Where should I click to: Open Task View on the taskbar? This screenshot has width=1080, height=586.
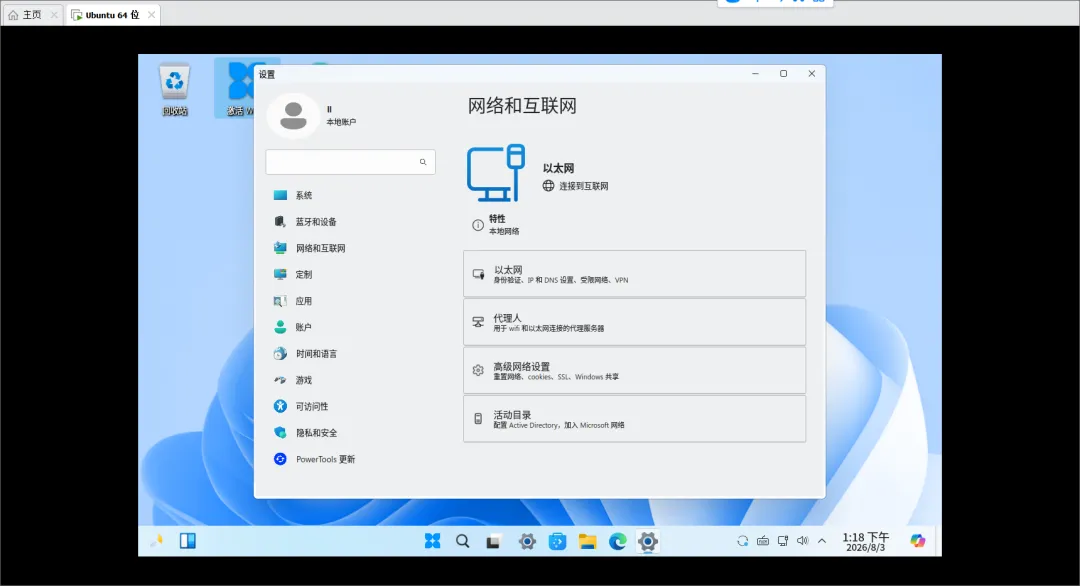point(493,542)
